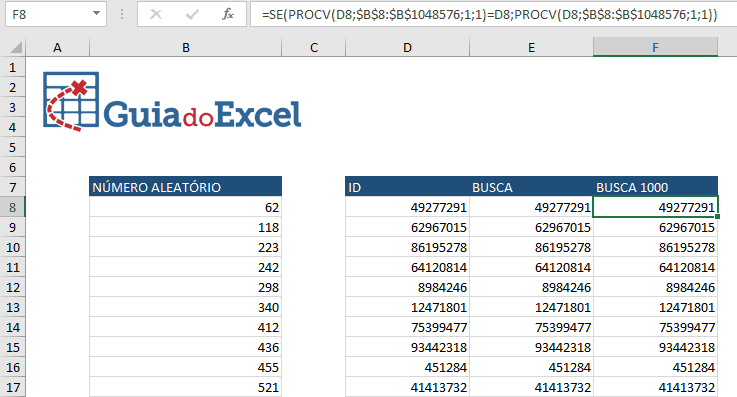Select row 9 header
737x397 pixels.
click(13, 227)
